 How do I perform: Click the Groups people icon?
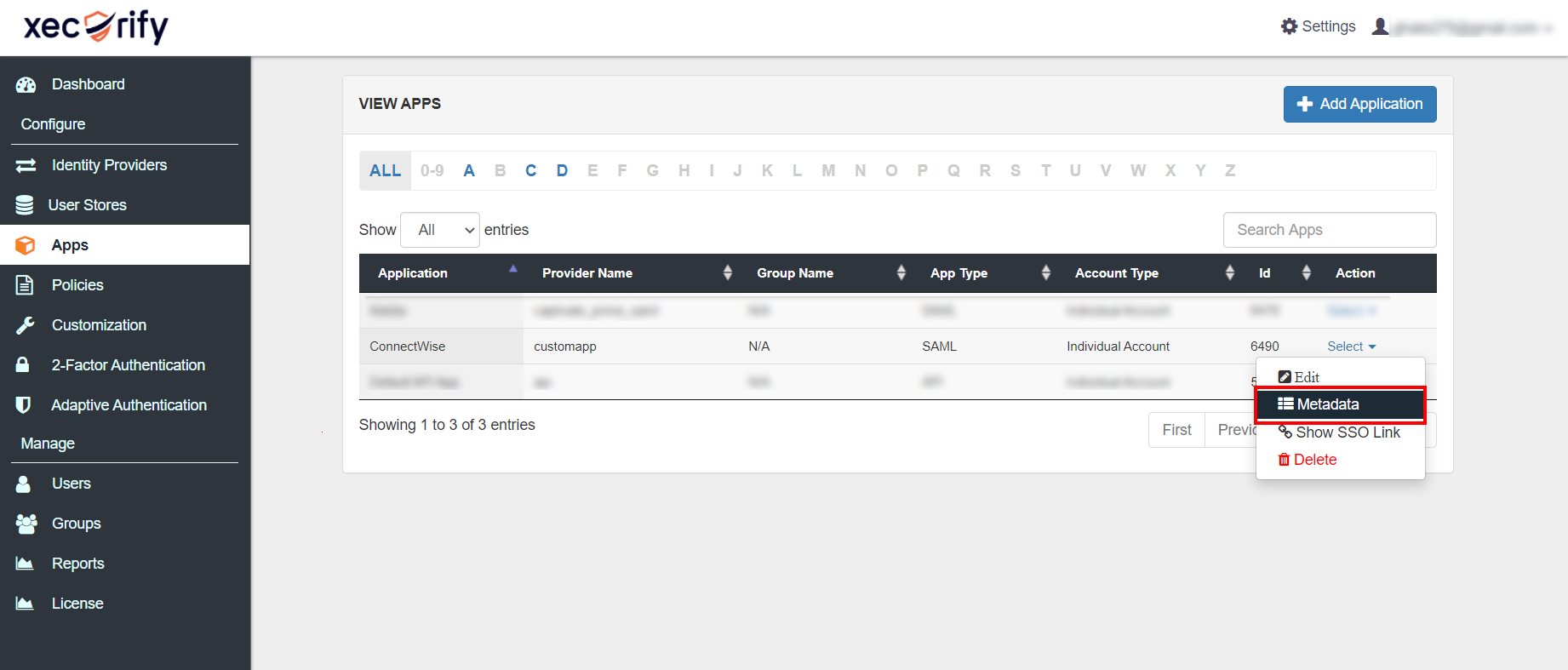click(x=26, y=524)
